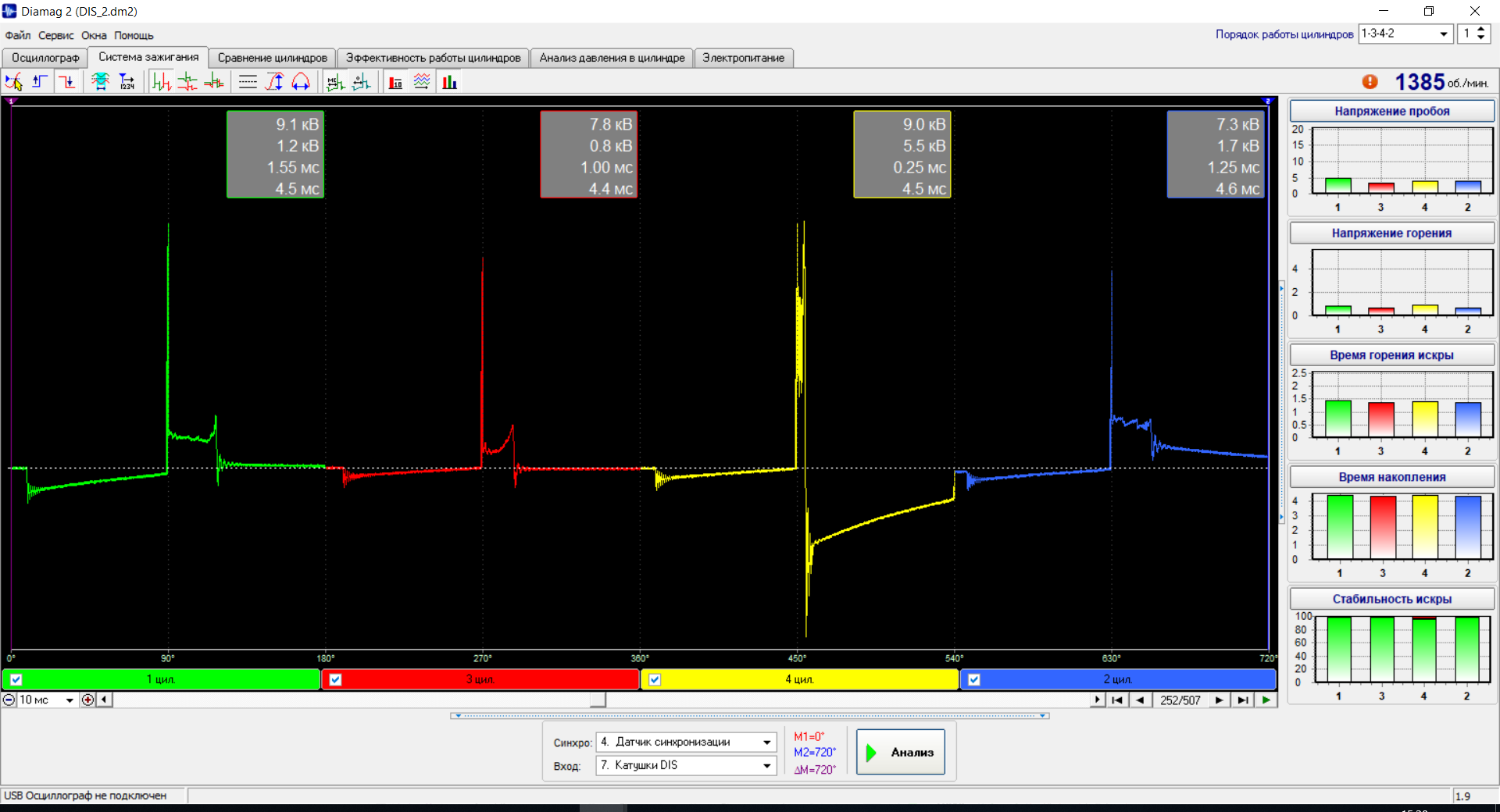Screen dimensions: 1500x812
Task: Open the cylinder firing order dropdown
Action: pos(1443,34)
